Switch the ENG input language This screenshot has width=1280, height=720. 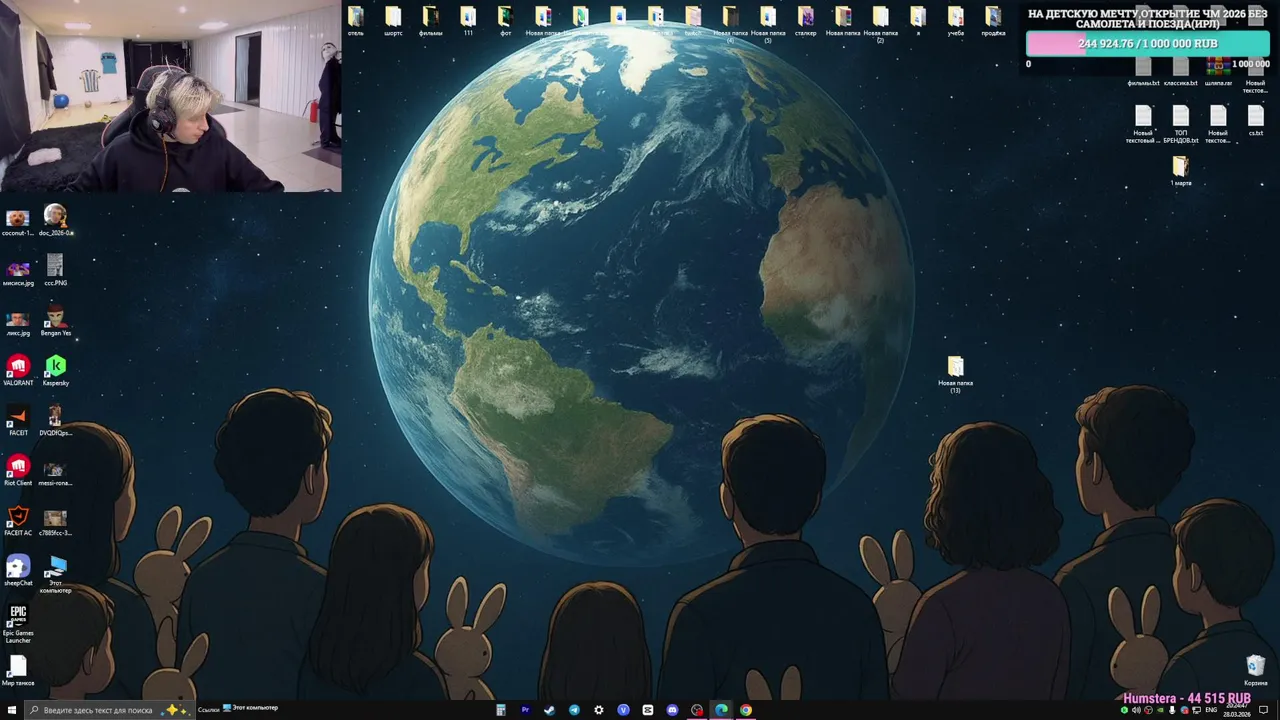pos(1211,710)
